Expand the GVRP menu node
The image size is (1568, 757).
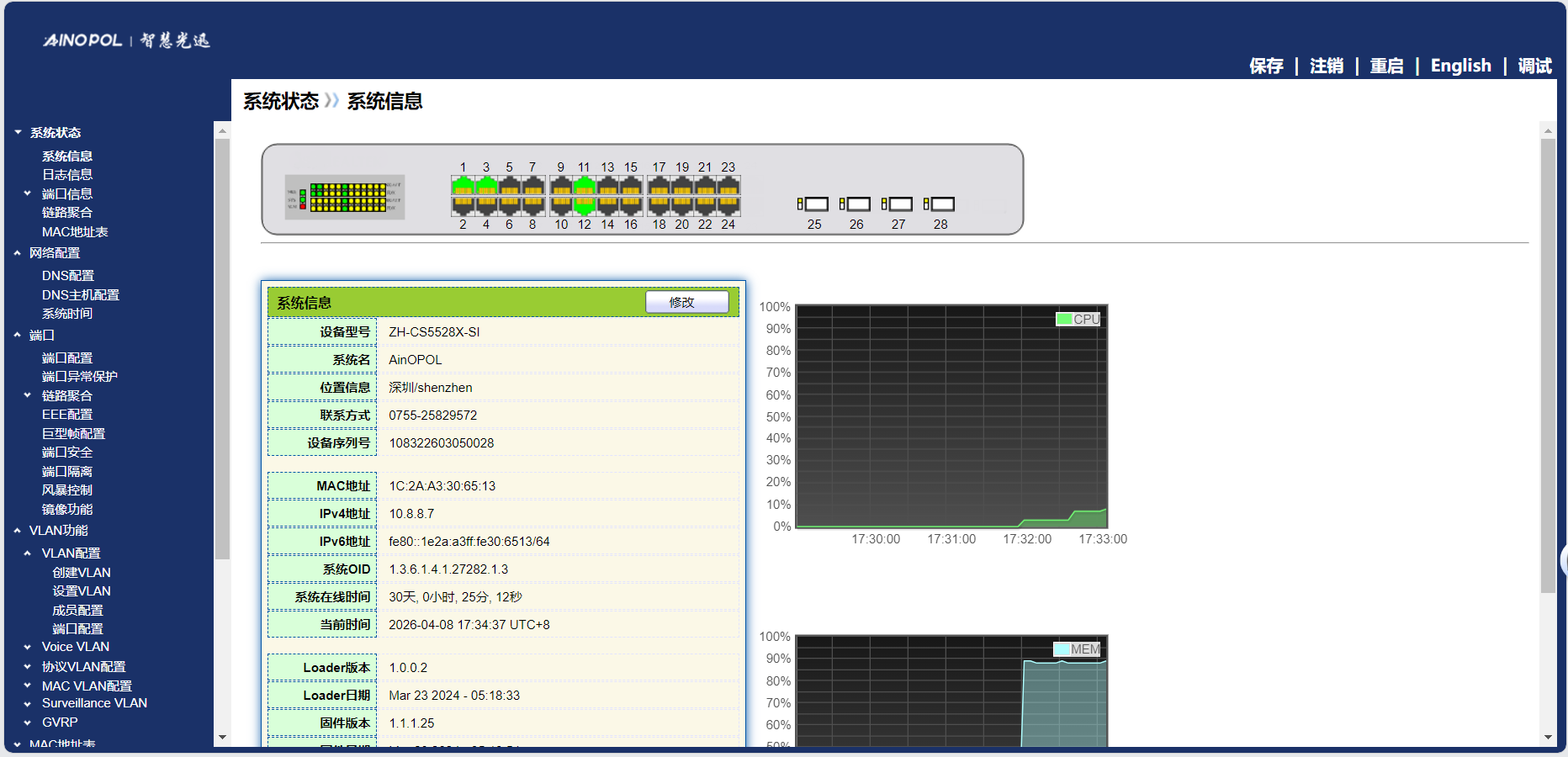click(x=28, y=723)
